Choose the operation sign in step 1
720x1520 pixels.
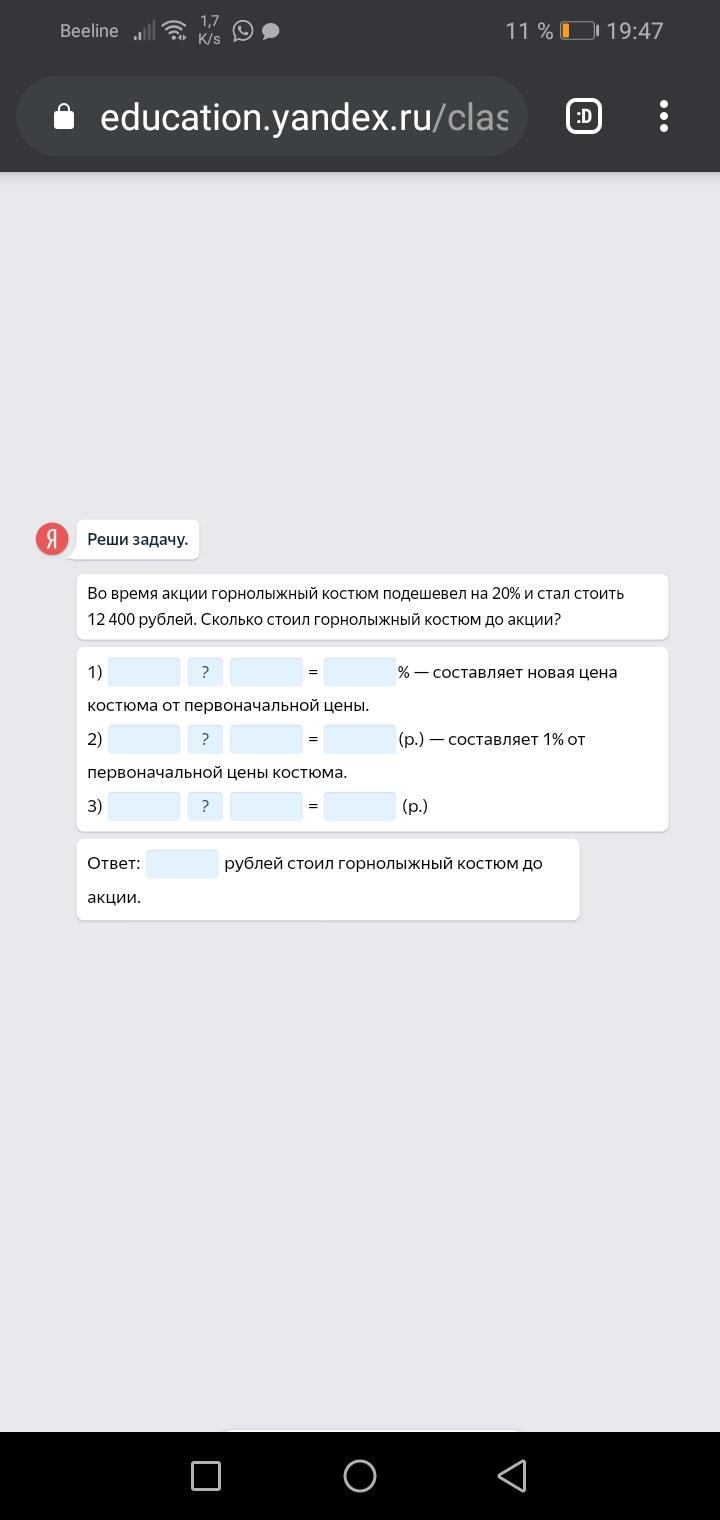coord(205,672)
